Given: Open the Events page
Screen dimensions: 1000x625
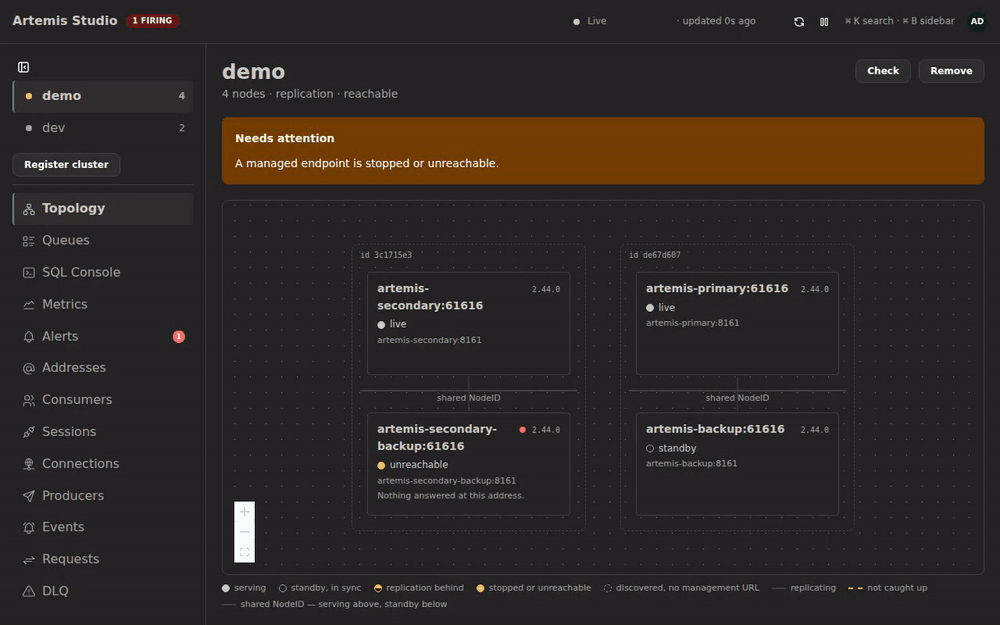Looking at the screenshot, I should 103,527.
